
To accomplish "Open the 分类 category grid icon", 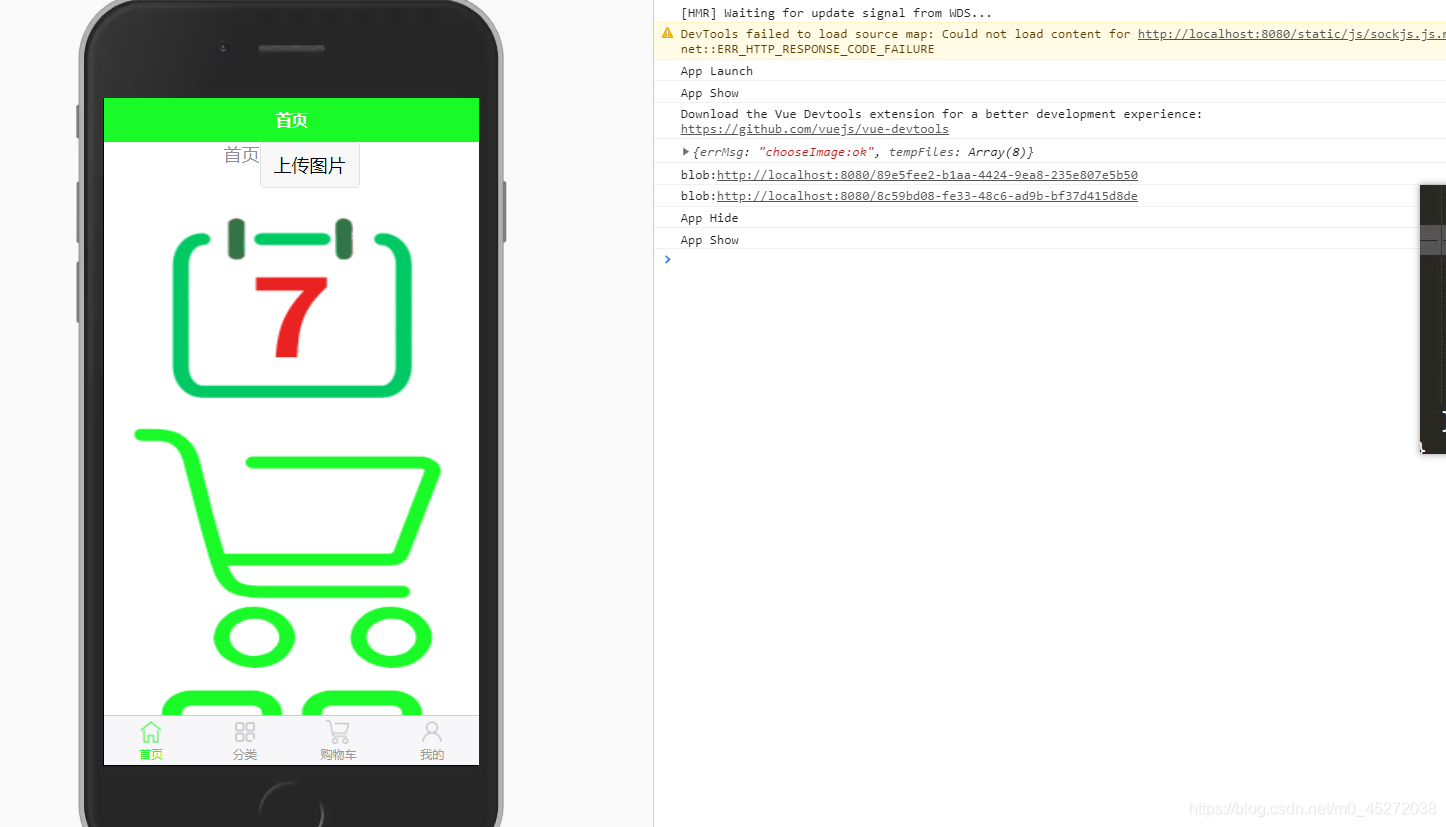I will pos(245,732).
